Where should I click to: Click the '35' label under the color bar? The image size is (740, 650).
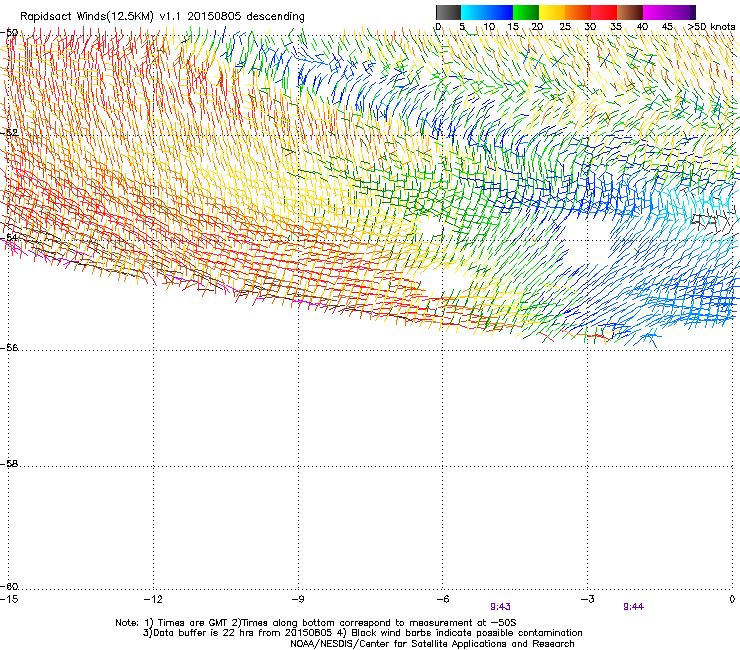616,27
